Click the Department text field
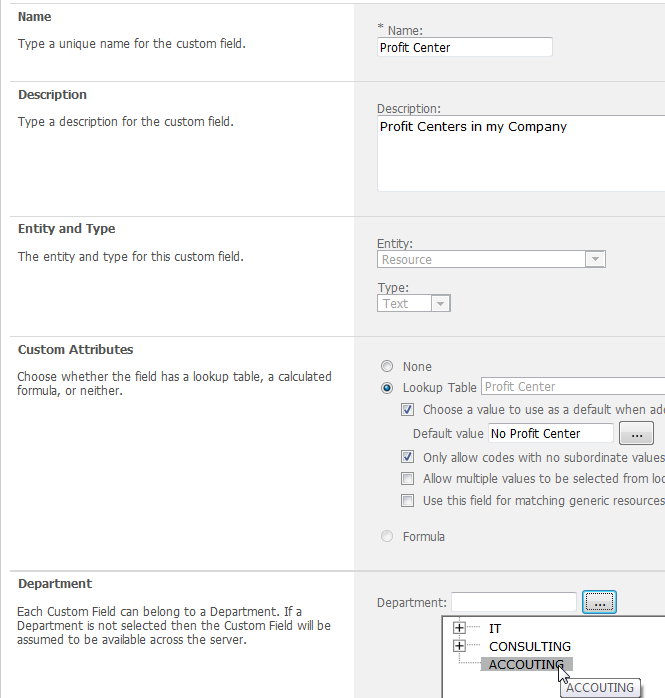The image size is (665, 698). coord(514,602)
